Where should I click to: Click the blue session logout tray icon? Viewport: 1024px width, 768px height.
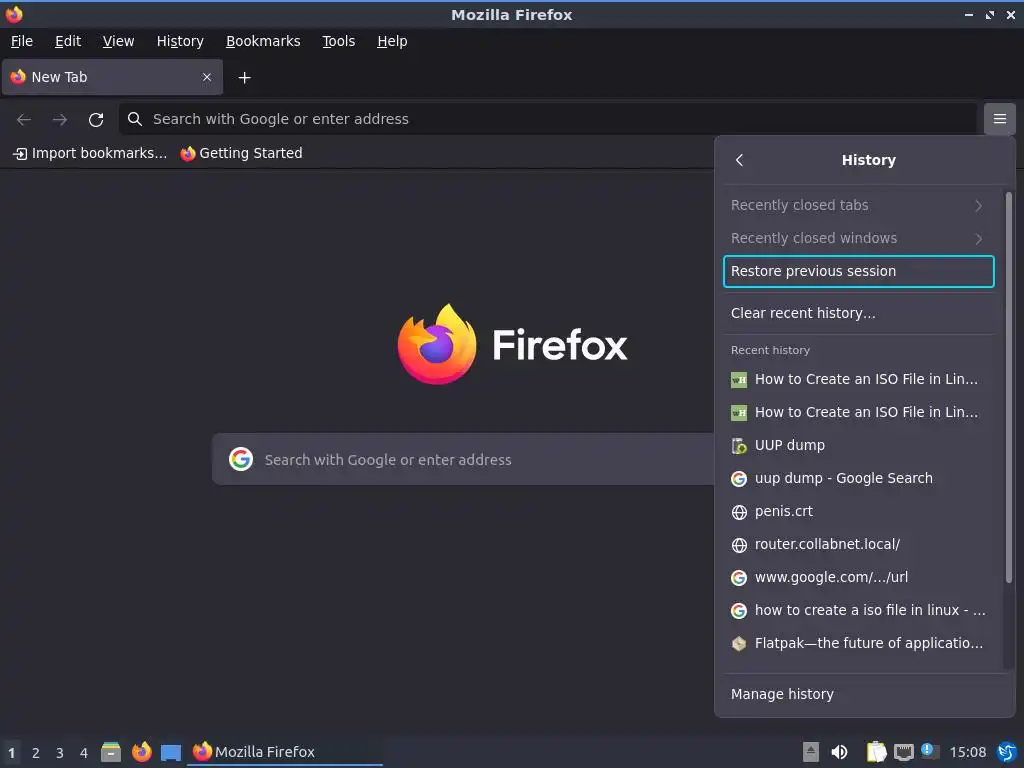click(x=1007, y=752)
